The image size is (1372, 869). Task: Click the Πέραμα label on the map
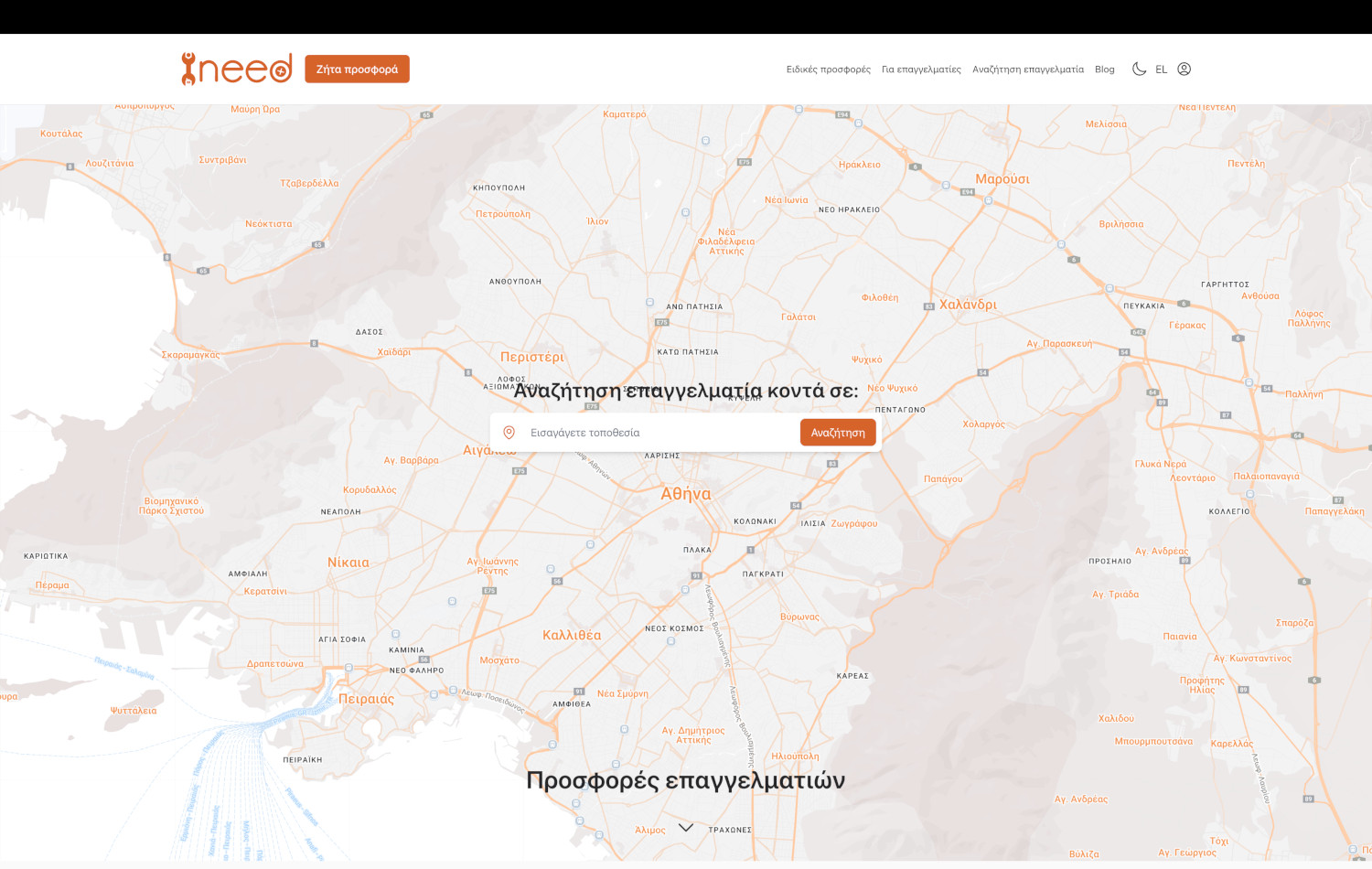tap(52, 585)
